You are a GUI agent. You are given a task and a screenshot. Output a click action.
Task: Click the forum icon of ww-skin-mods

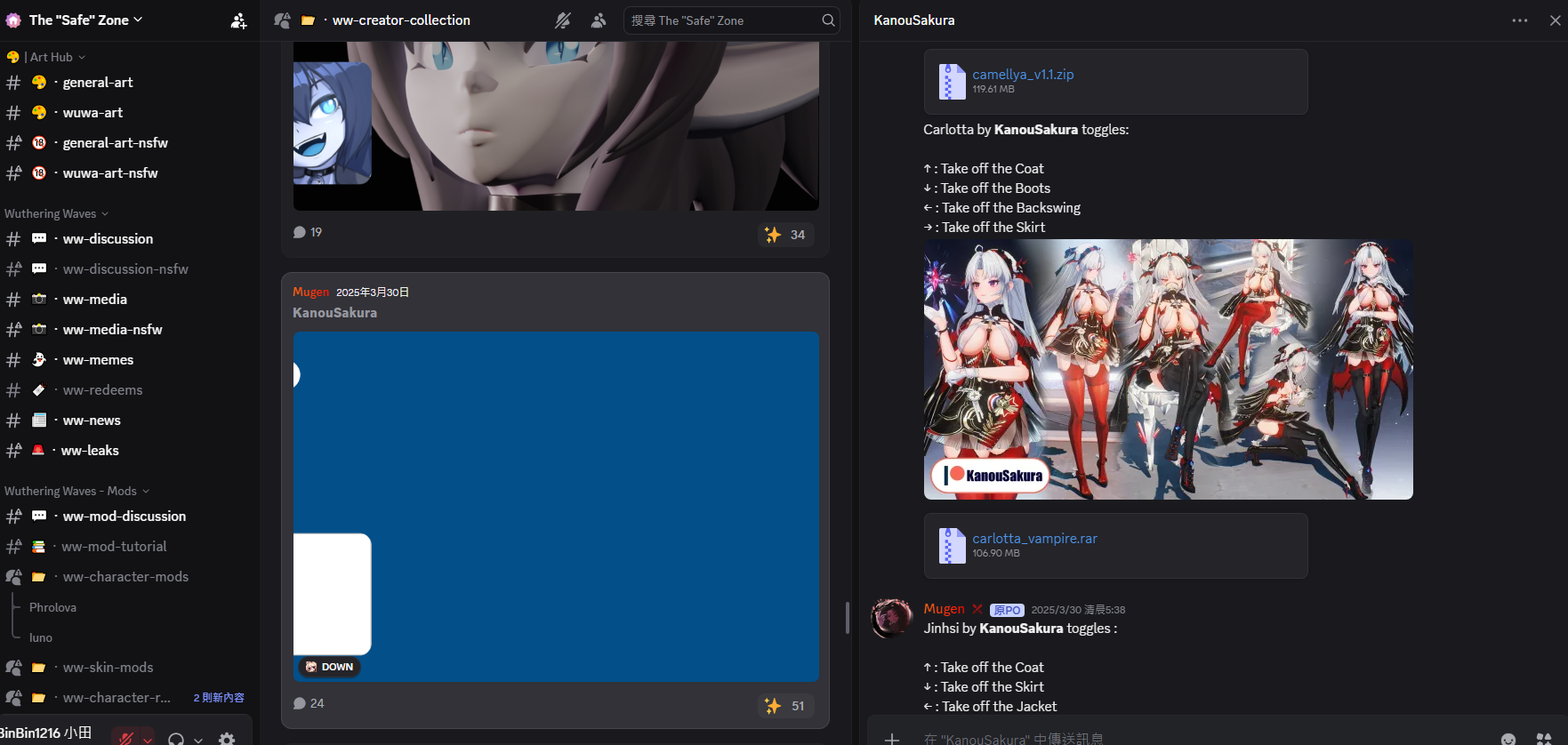(13, 668)
